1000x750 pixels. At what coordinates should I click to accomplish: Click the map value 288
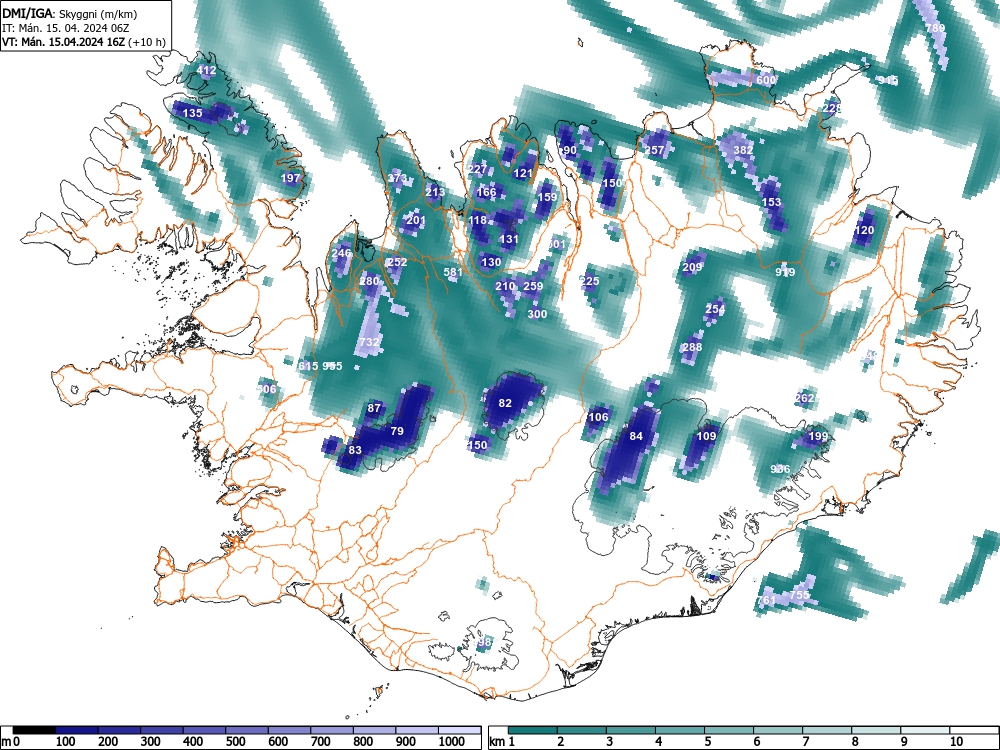click(x=692, y=347)
